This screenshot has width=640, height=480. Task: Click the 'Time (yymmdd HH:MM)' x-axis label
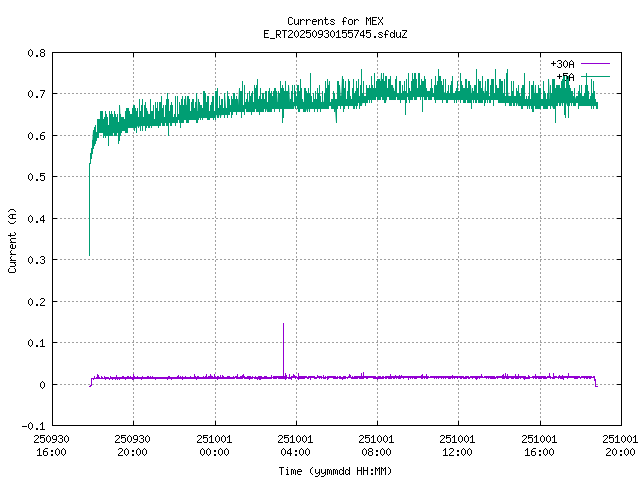[x=333, y=470]
